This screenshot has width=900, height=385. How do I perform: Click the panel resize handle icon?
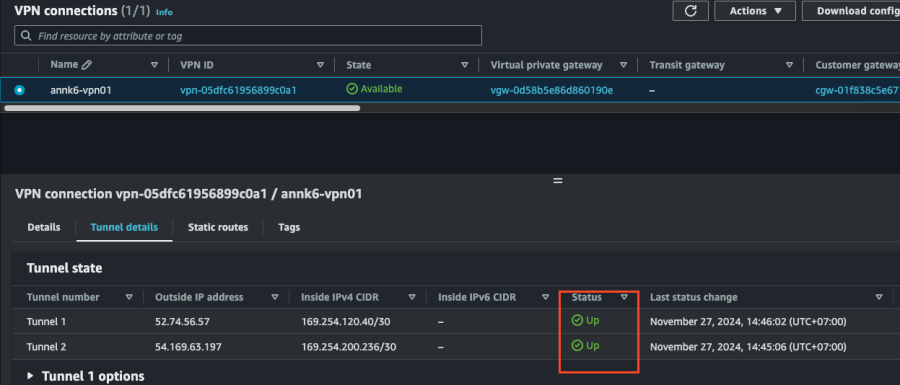(557, 180)
